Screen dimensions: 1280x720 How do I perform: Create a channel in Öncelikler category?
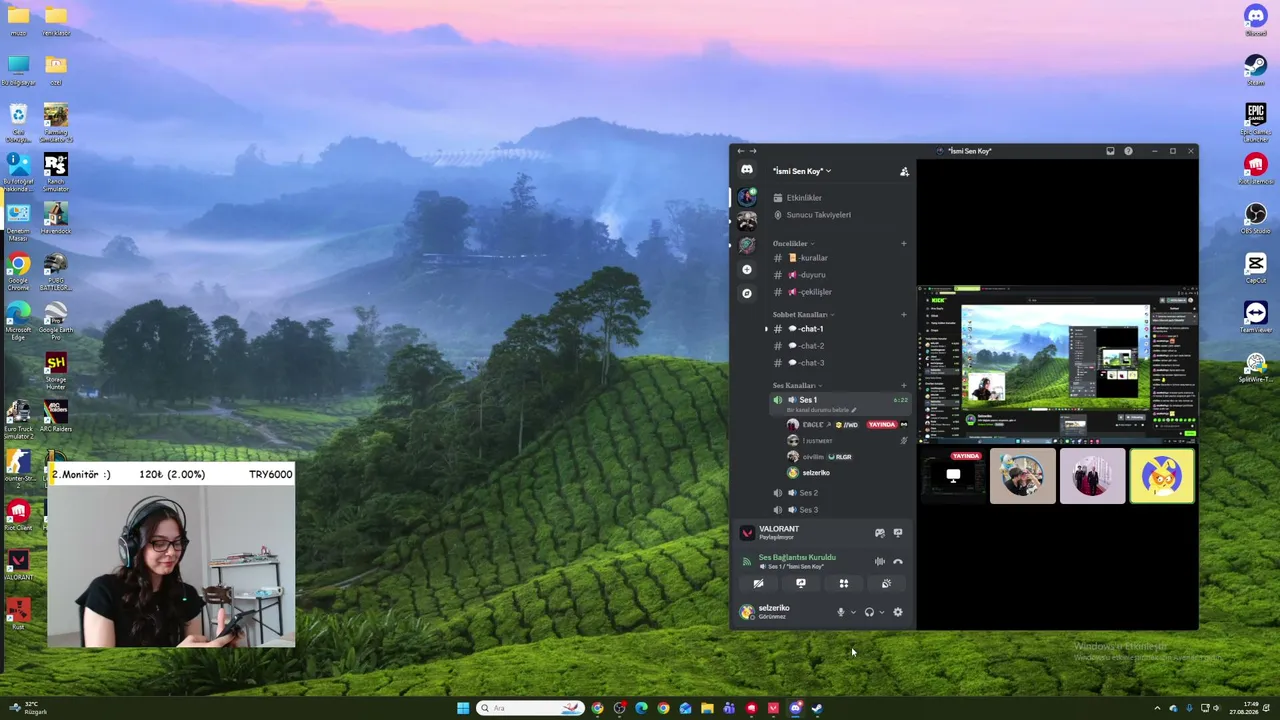[x=904, y=243]
